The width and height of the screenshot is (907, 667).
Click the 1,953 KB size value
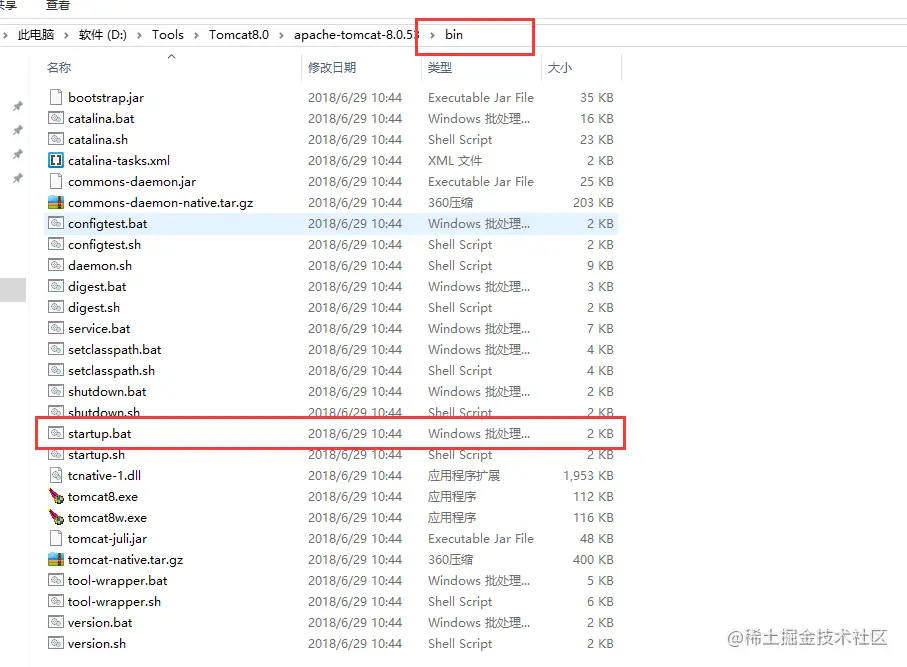[x=588, y=476]
